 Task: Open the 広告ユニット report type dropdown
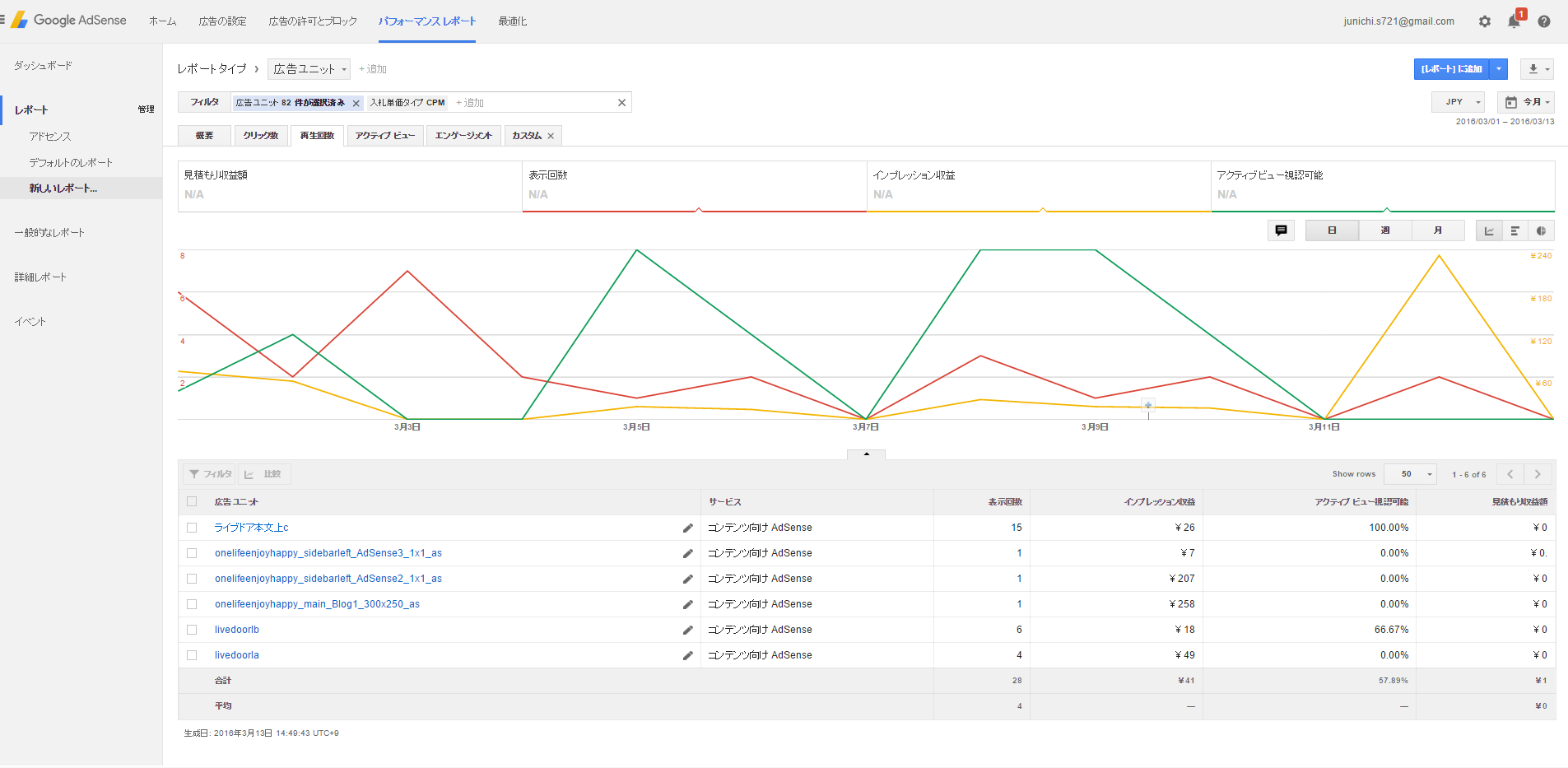click(x=309, y=69)
